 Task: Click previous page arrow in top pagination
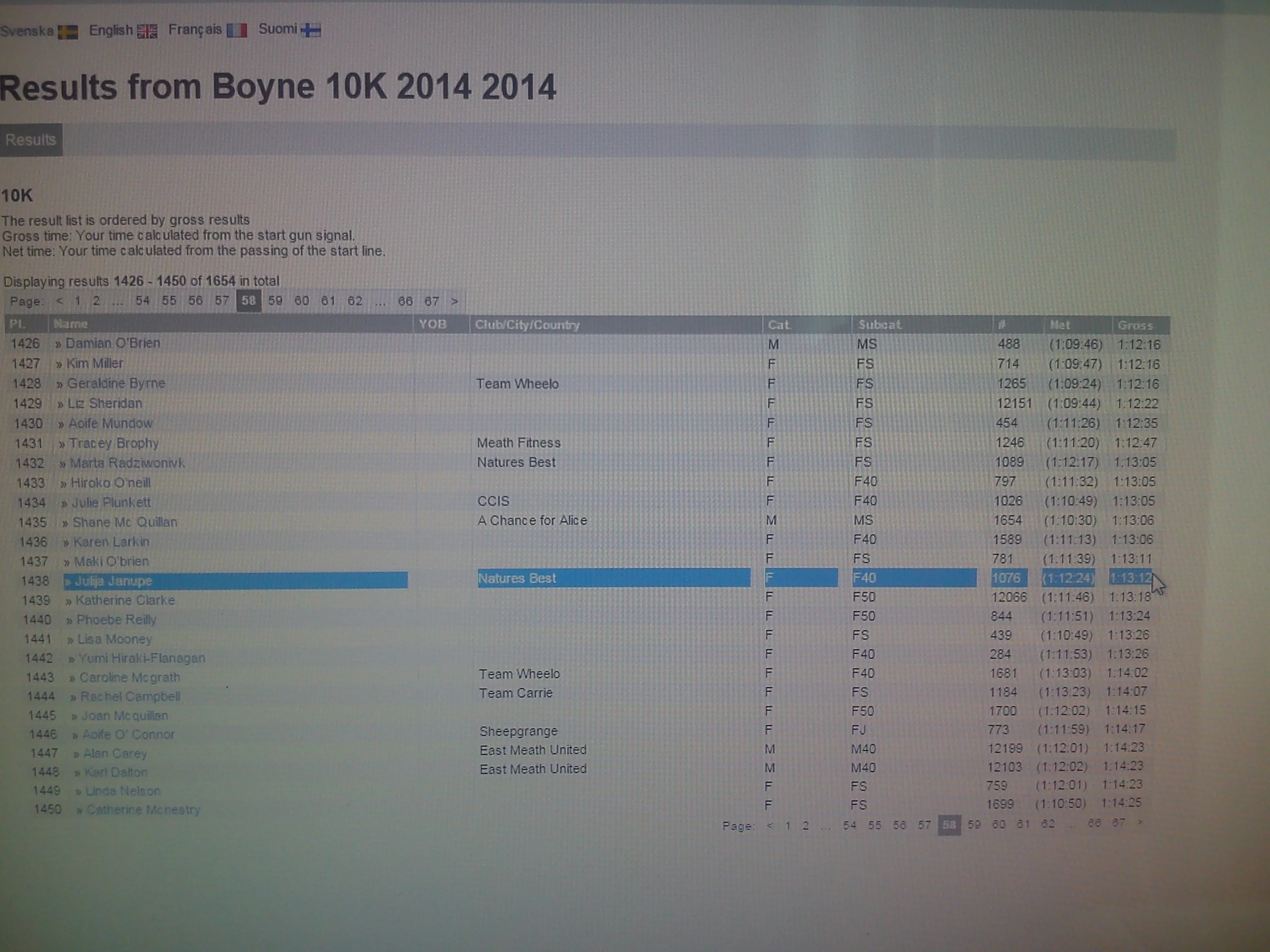(59, 300)
